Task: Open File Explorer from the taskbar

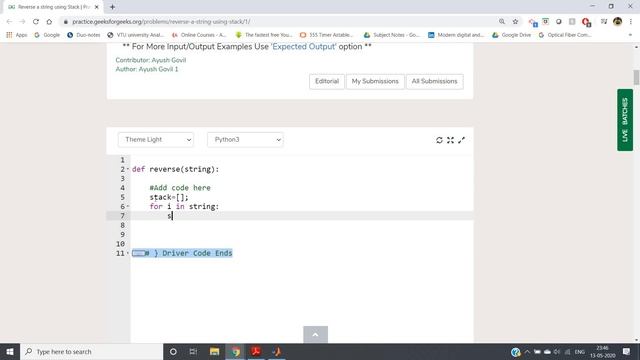Action: pyautogui.click(x=214, y=351)
